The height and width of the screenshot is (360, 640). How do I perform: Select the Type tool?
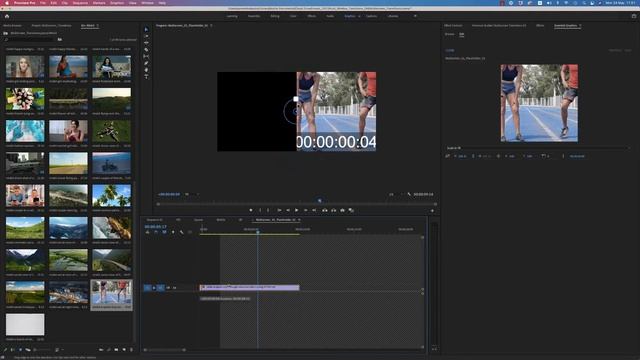coord(147,76)
